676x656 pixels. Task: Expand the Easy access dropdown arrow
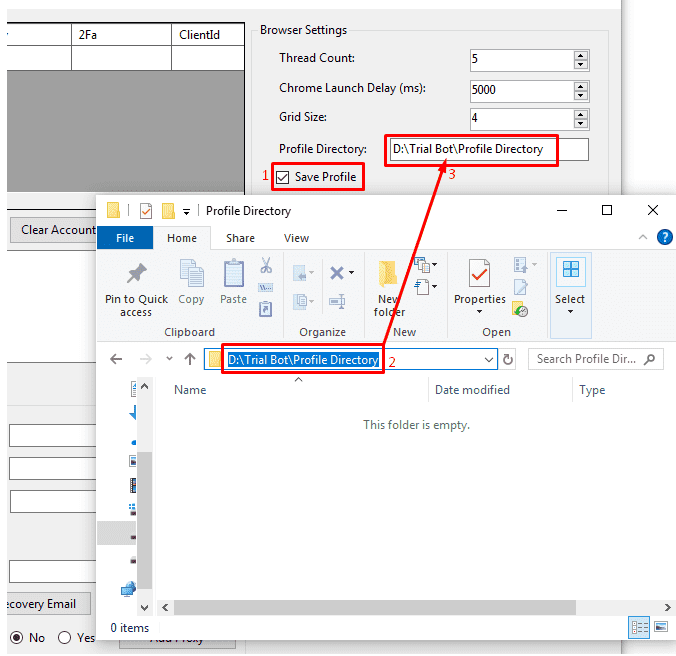(x=435, y=287)
